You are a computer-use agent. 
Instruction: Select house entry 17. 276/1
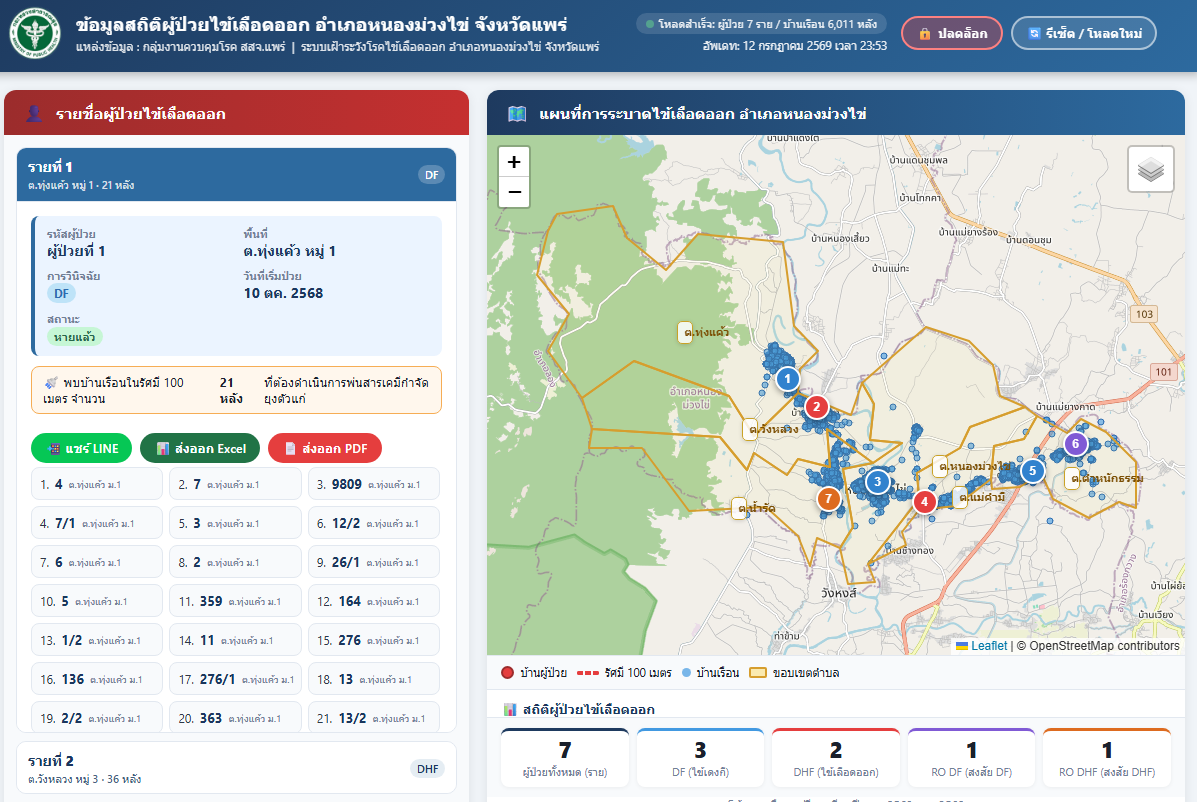[x=235, y=678]
